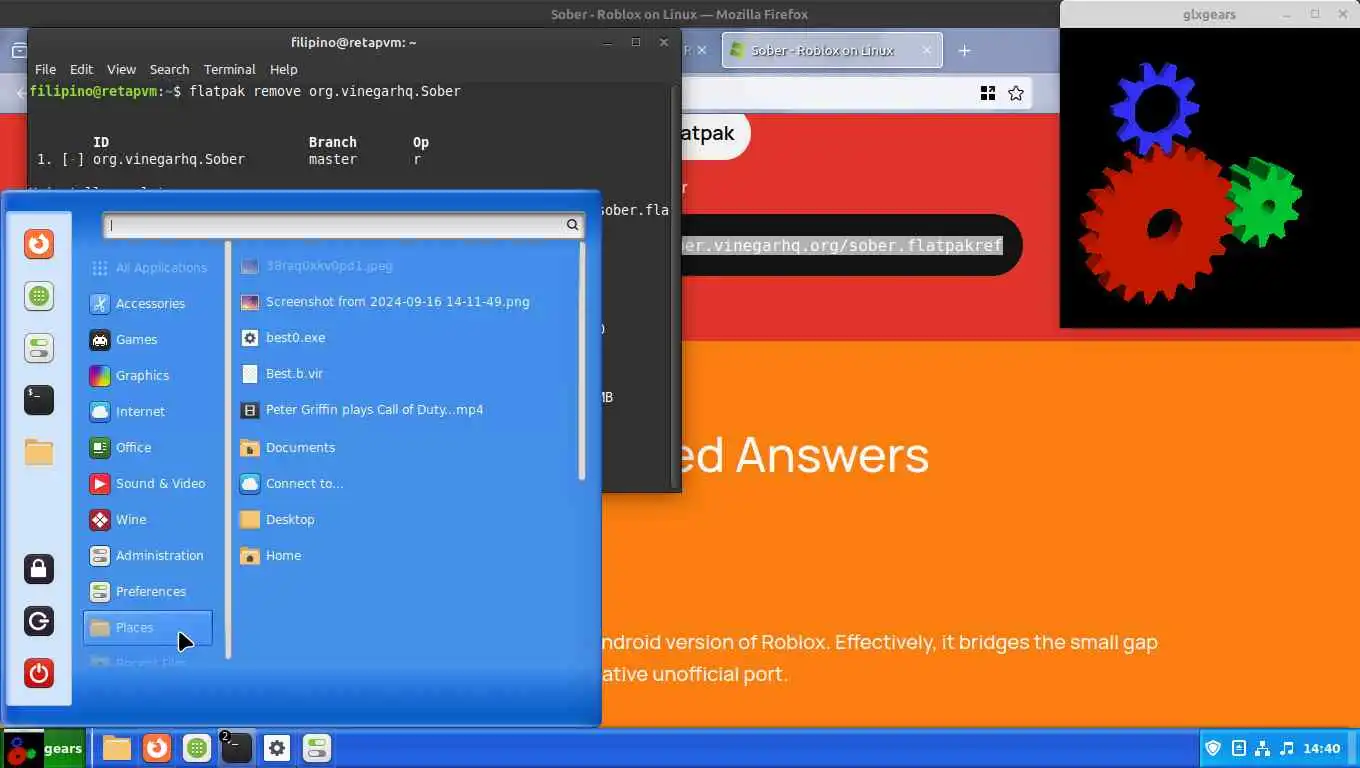Open the Games category
The width and height of the screenshot is (1360, 768).
coord(148,339)
